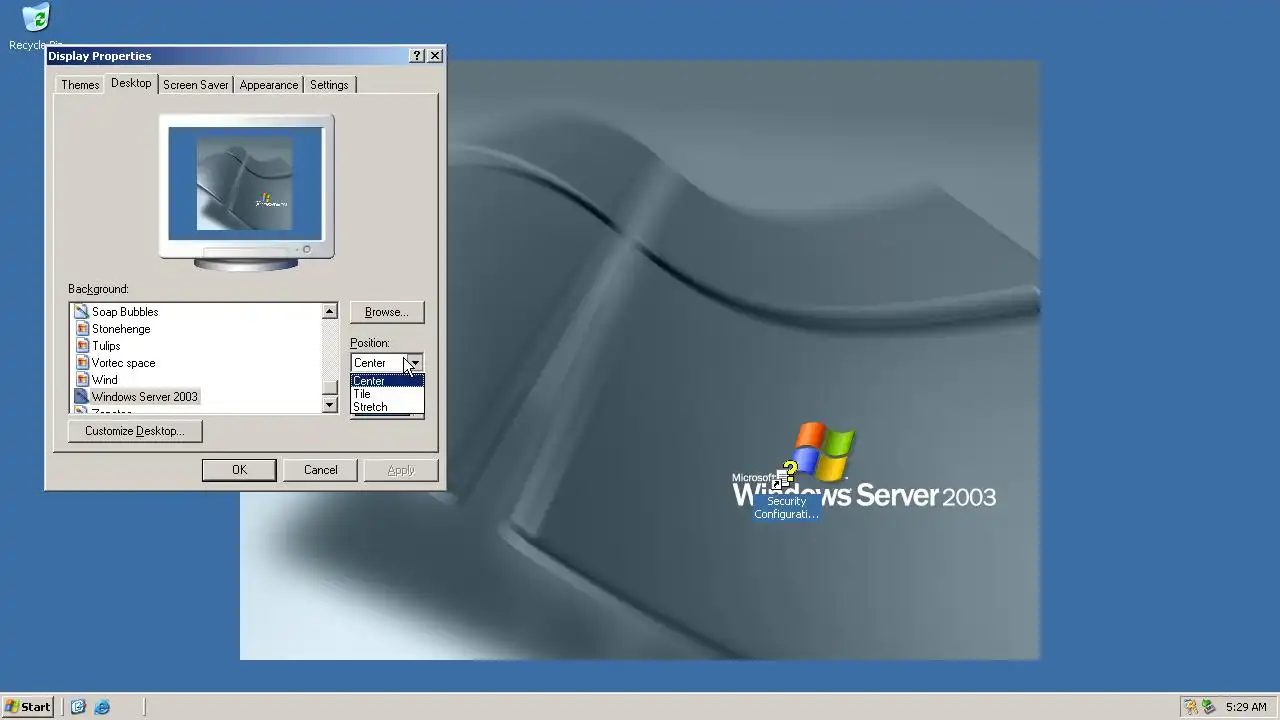1280x720 pixels.
Task: Click the Apply button
Action: pyautogui.click(x=401, y=470)
